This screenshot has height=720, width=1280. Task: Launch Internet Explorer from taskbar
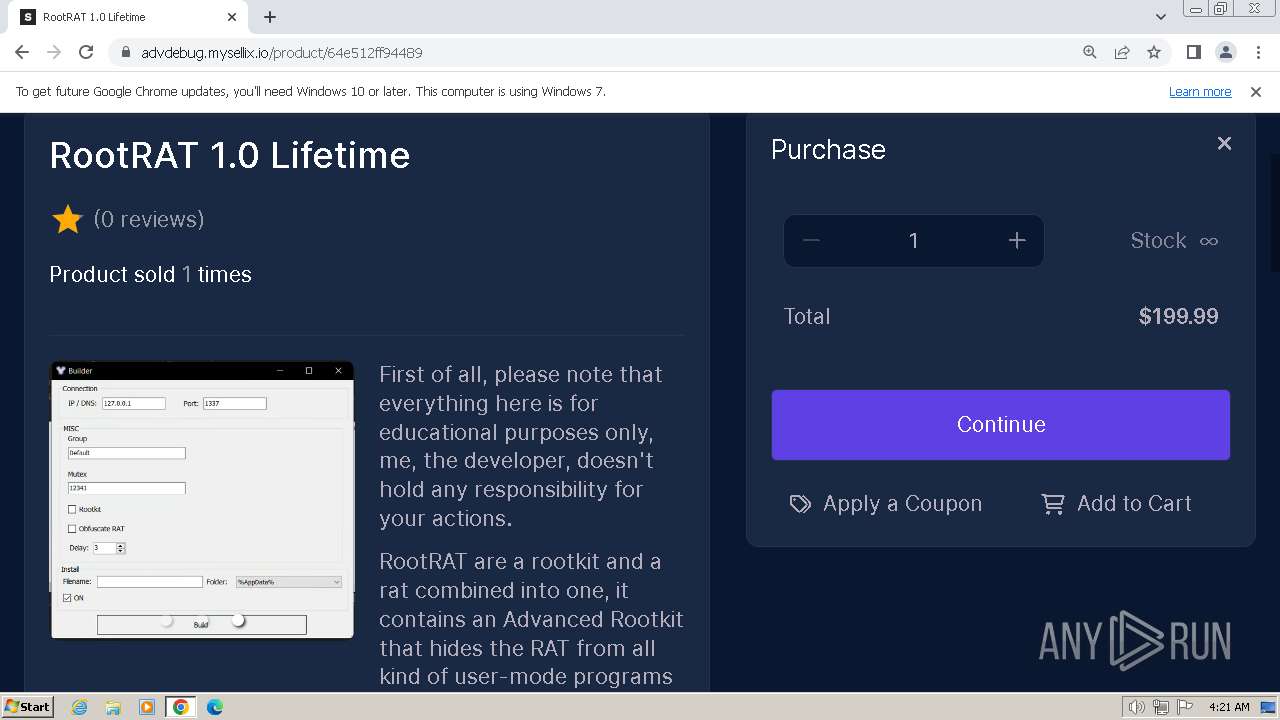(x=79, y=707)
